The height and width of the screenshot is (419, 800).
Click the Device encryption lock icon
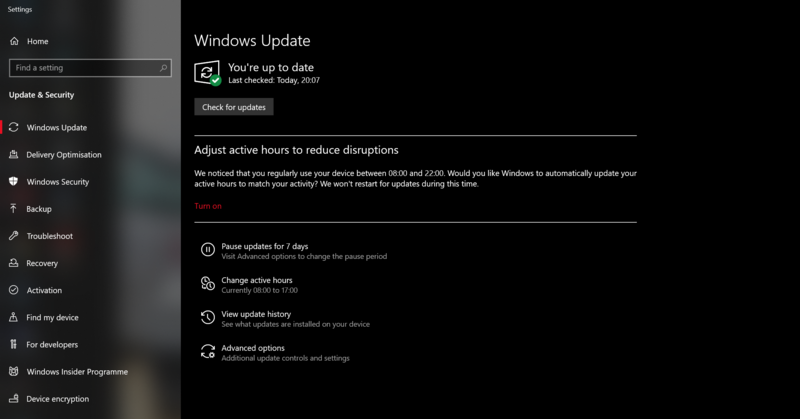(14, 399)
